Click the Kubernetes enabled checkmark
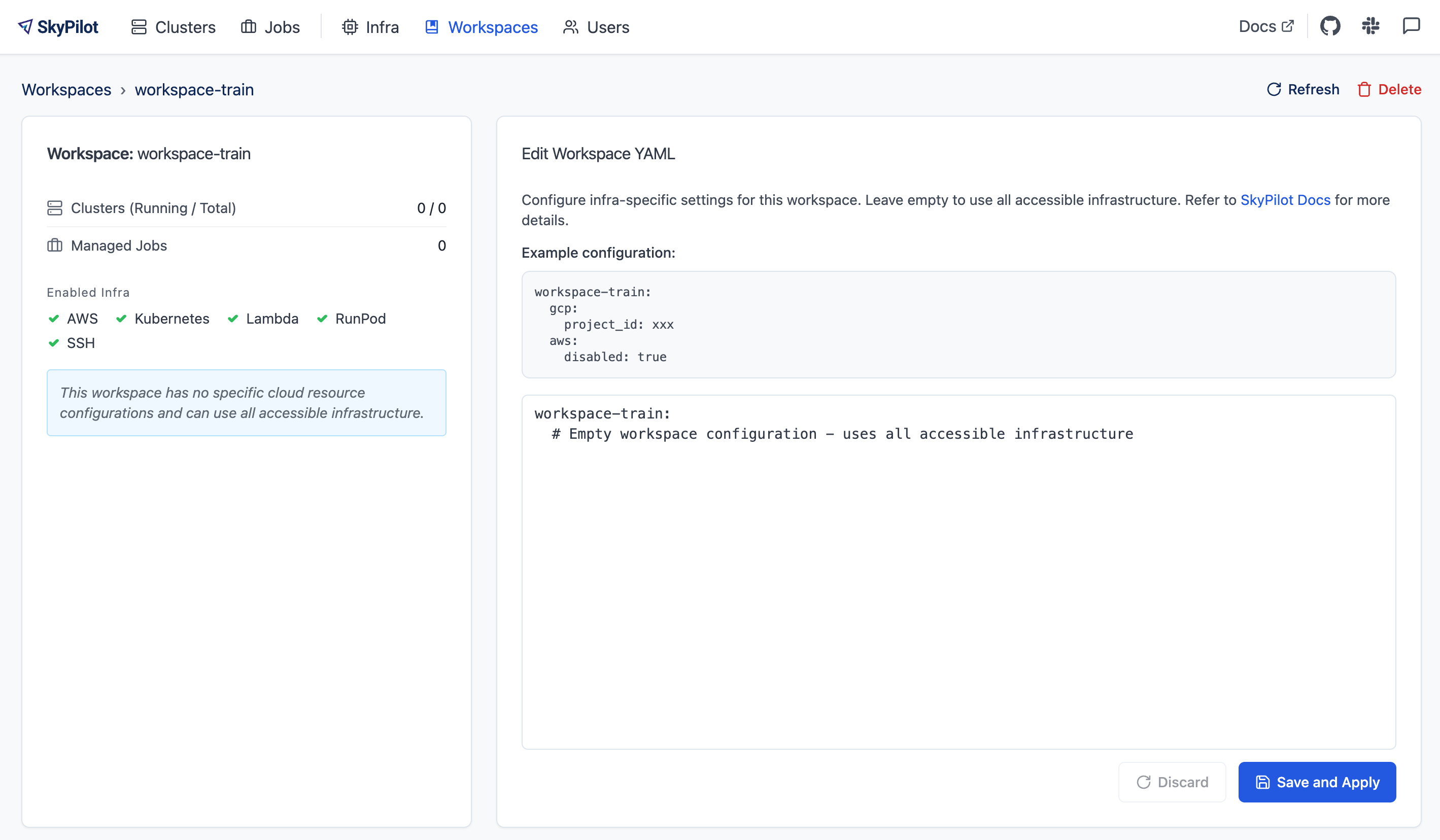Screen dimensions: 1440x840 (121, 318)
